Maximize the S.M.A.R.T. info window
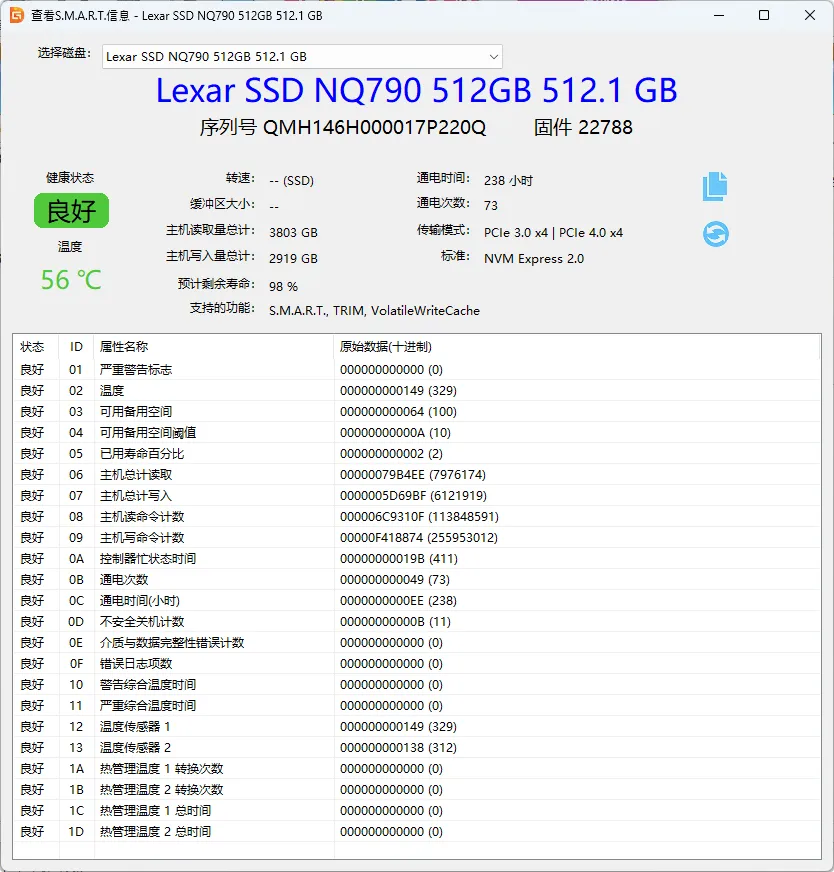The image size is (834, 872). pos(764,15)
